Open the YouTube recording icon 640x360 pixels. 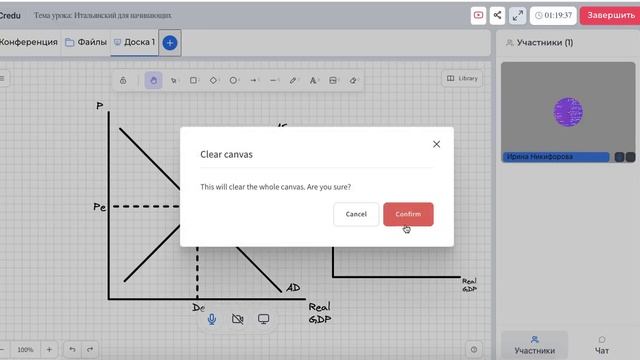point(478,16)
